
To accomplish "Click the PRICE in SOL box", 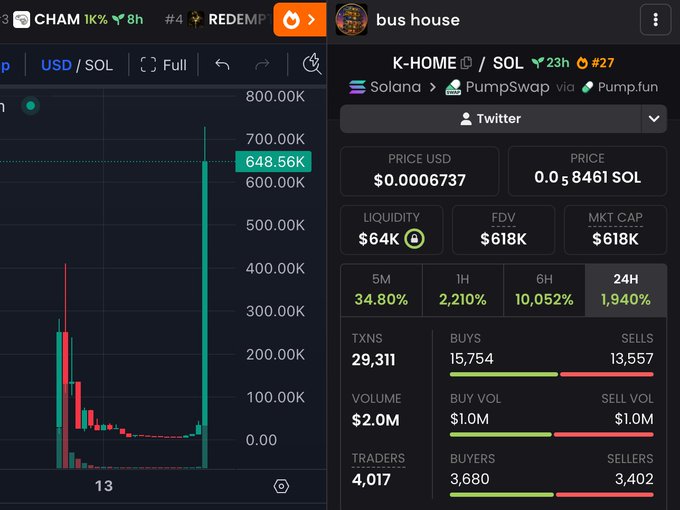I will 587,171.
